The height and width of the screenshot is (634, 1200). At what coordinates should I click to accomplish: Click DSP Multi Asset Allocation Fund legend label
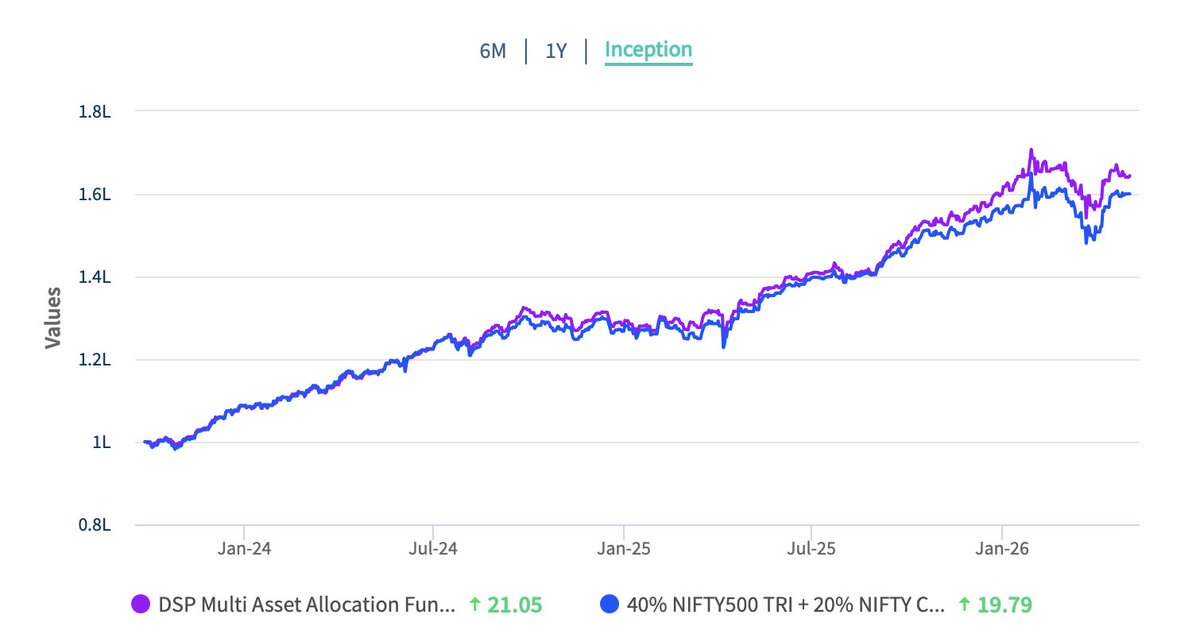coord(306,604)
